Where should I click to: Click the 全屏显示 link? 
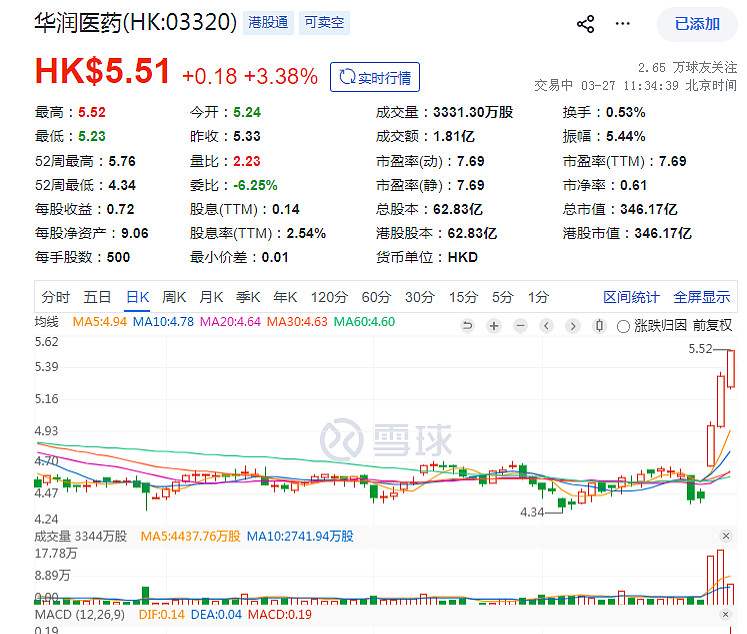click(702, 297)
